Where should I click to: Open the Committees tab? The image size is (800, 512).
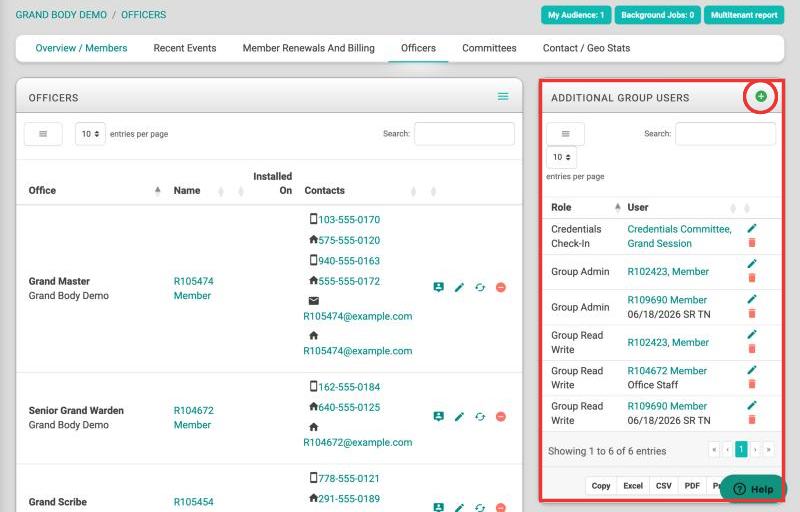pyautogui.click(x=489, y=48)
